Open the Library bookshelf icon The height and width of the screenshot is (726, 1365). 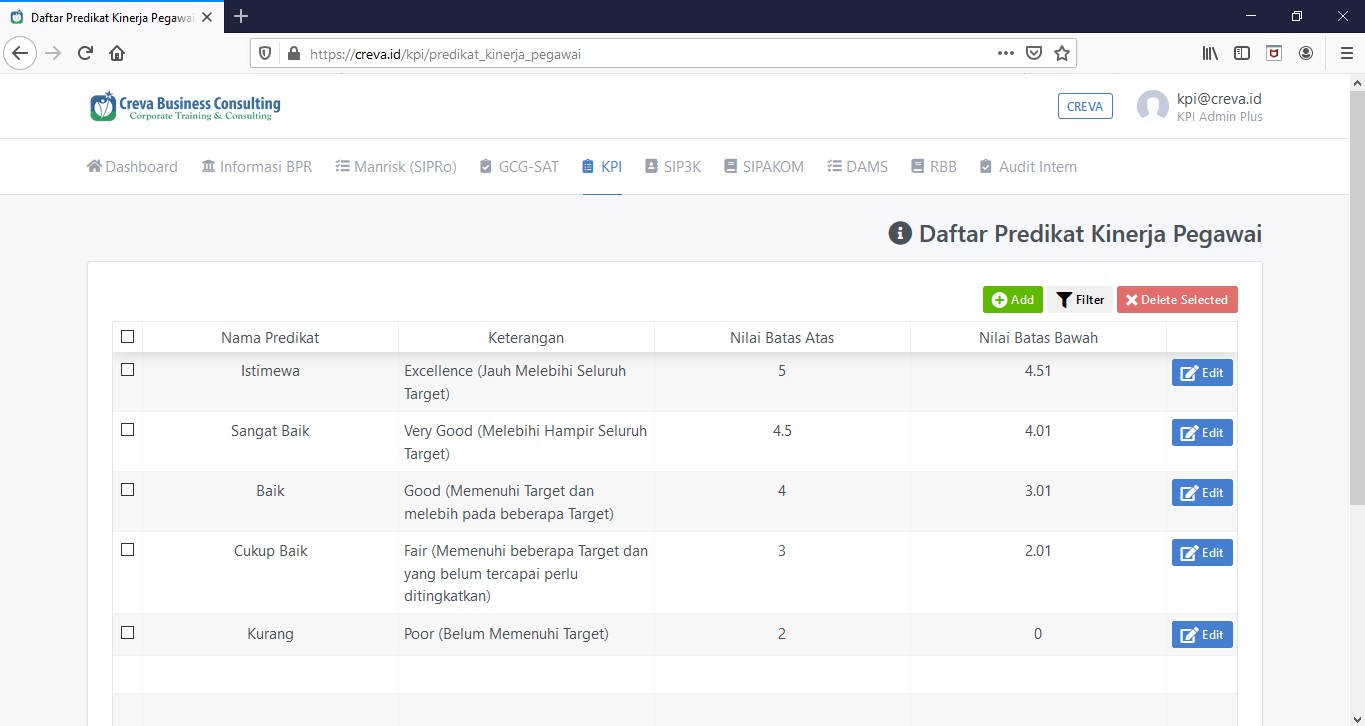click(x=1210, y=53)
